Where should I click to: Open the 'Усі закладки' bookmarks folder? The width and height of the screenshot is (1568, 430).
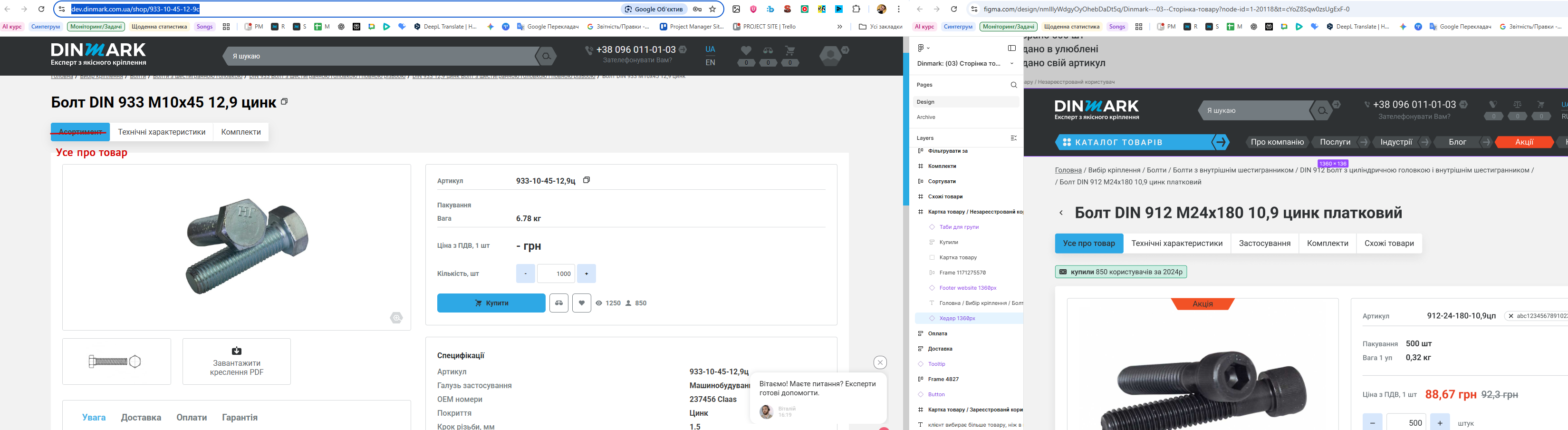pyautogui.click(x=880, y=27)
